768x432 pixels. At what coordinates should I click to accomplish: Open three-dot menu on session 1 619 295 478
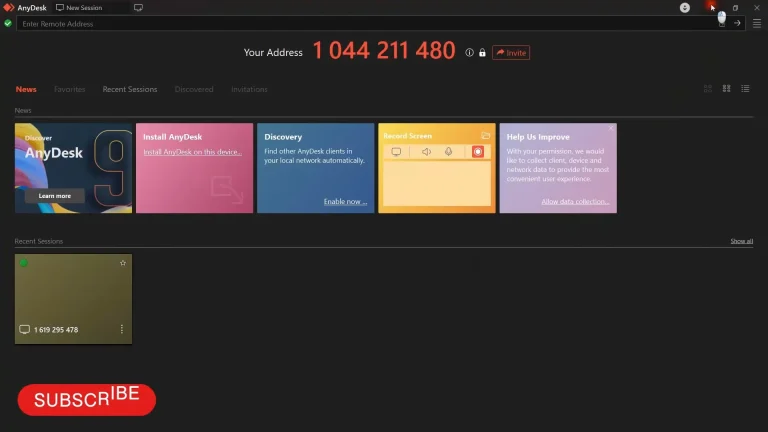tap(121, 329)
